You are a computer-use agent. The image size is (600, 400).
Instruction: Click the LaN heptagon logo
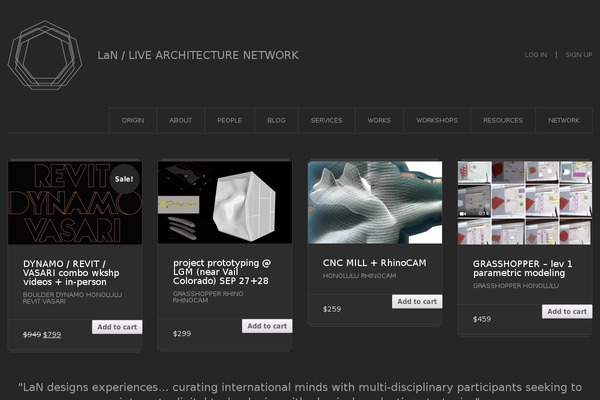point(45,55)
